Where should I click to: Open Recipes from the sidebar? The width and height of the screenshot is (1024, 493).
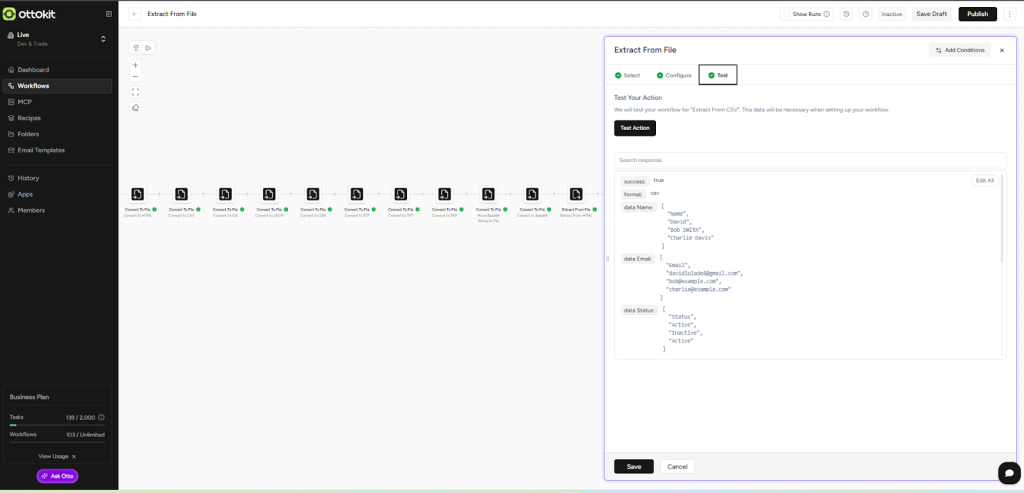click(29, 118)
